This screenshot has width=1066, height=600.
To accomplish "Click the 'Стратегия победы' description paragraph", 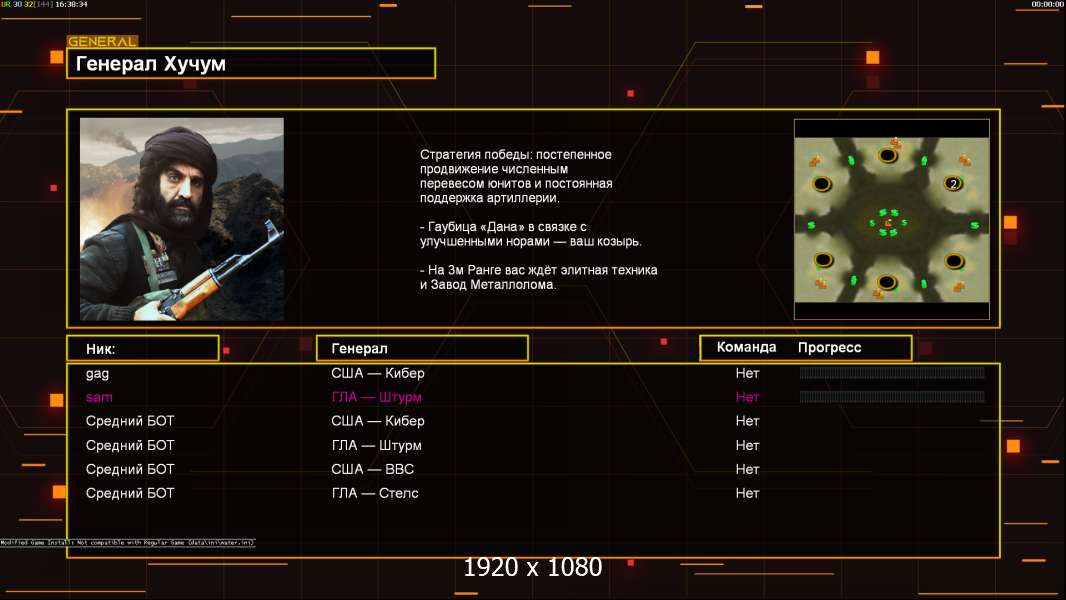I will [516, 176].
